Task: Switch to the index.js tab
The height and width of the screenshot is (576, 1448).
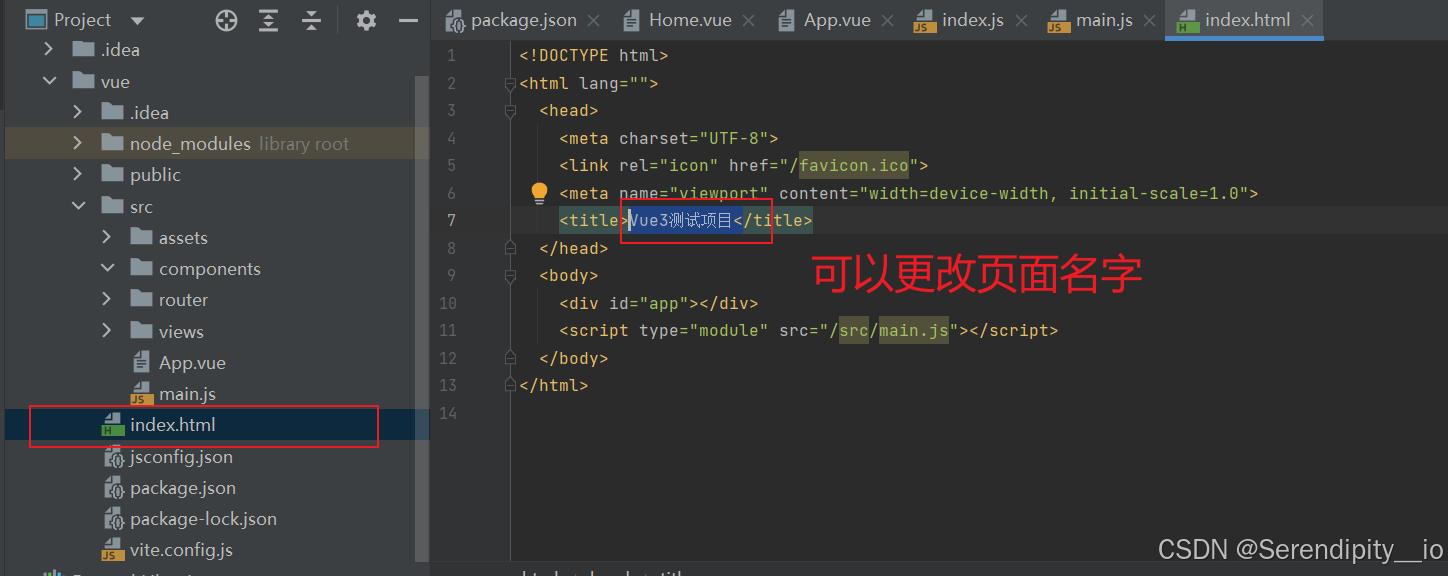Action: coord(971,20)
